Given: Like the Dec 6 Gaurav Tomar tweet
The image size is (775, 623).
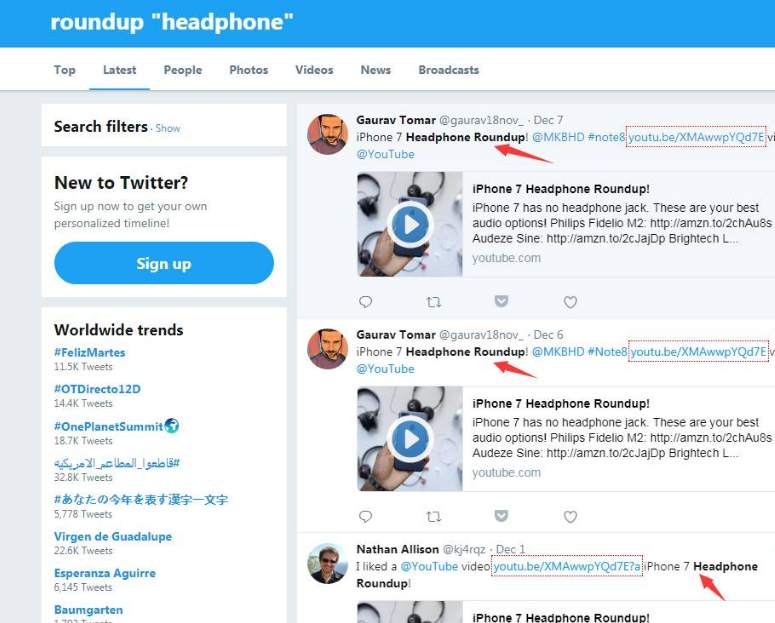Looking at the screenshot, I should tap(570, 516).
